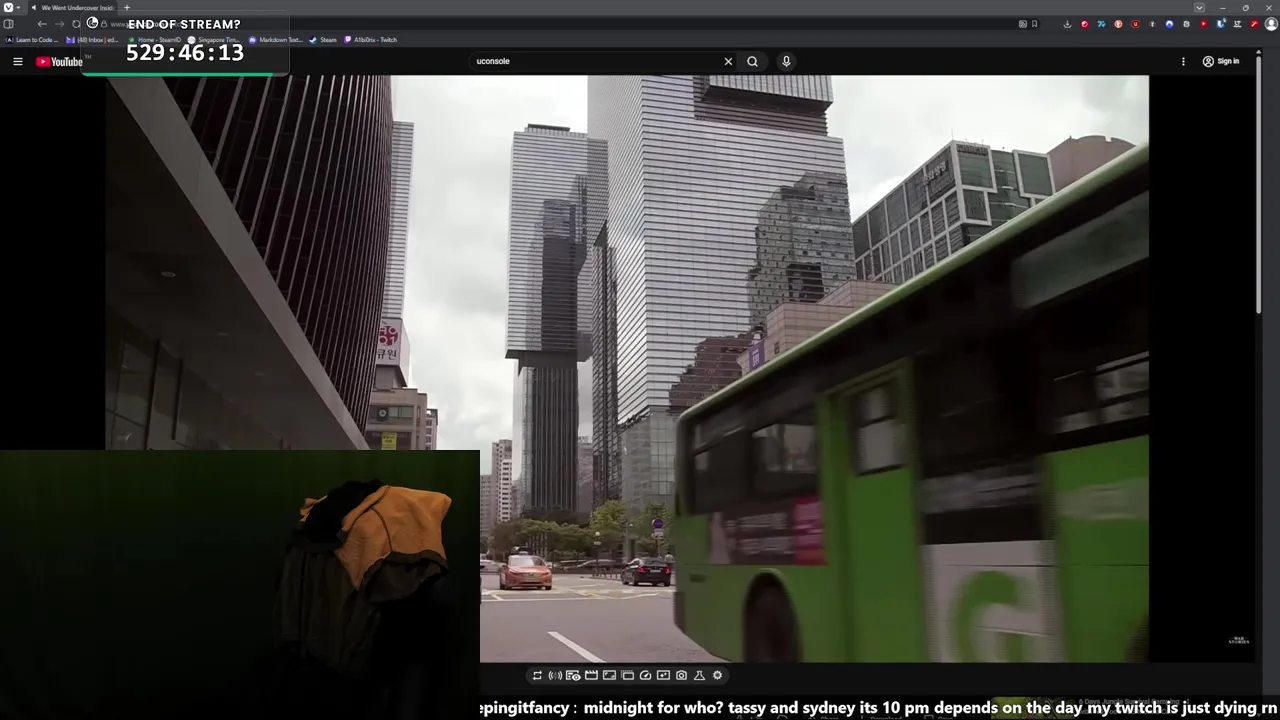Image resolution: width=1280 pixels, height=720 pixels.
Task: Go forward in browser history
Action: coord(59,24)
